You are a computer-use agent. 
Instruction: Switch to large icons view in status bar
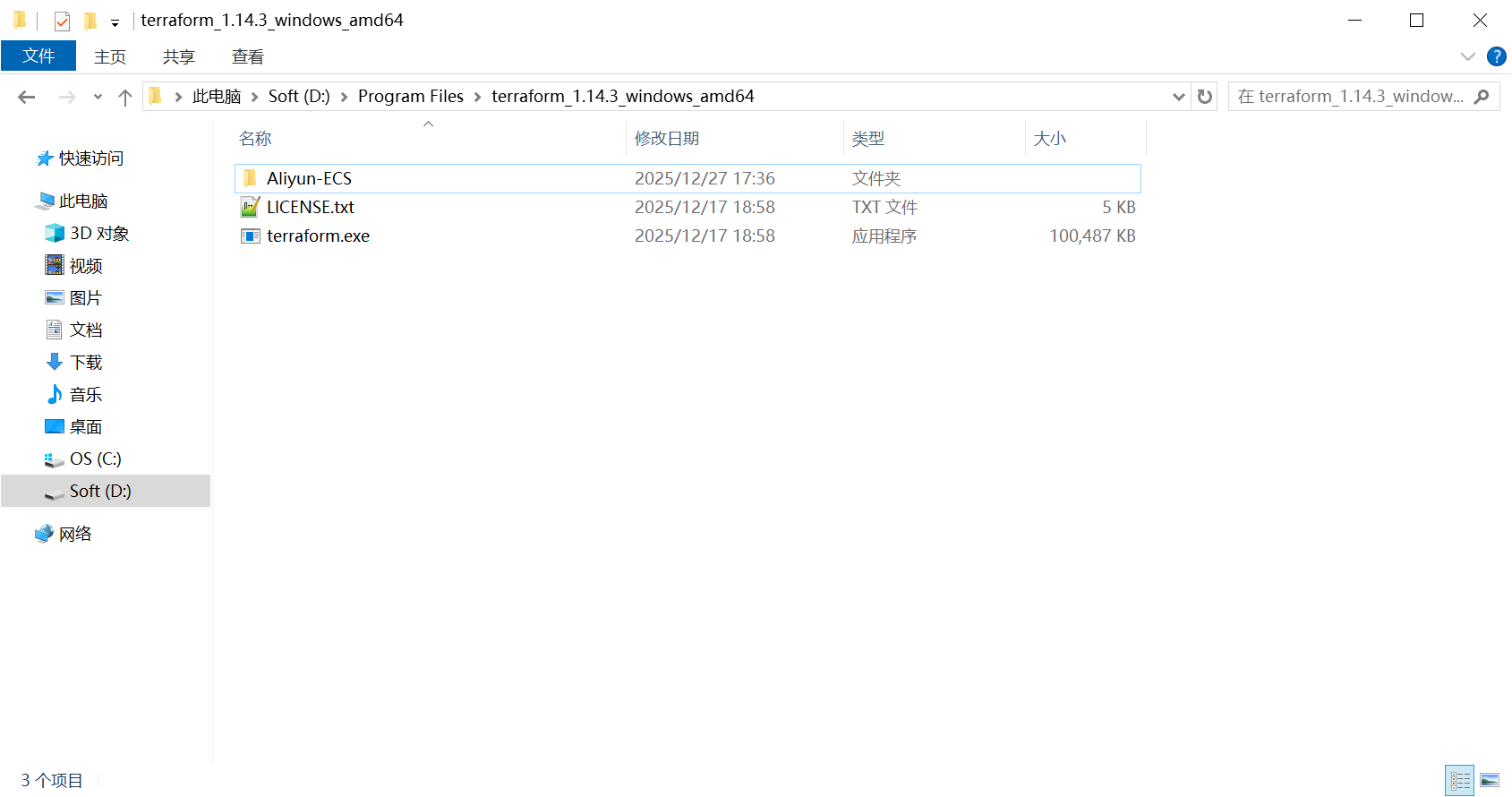1490,780
